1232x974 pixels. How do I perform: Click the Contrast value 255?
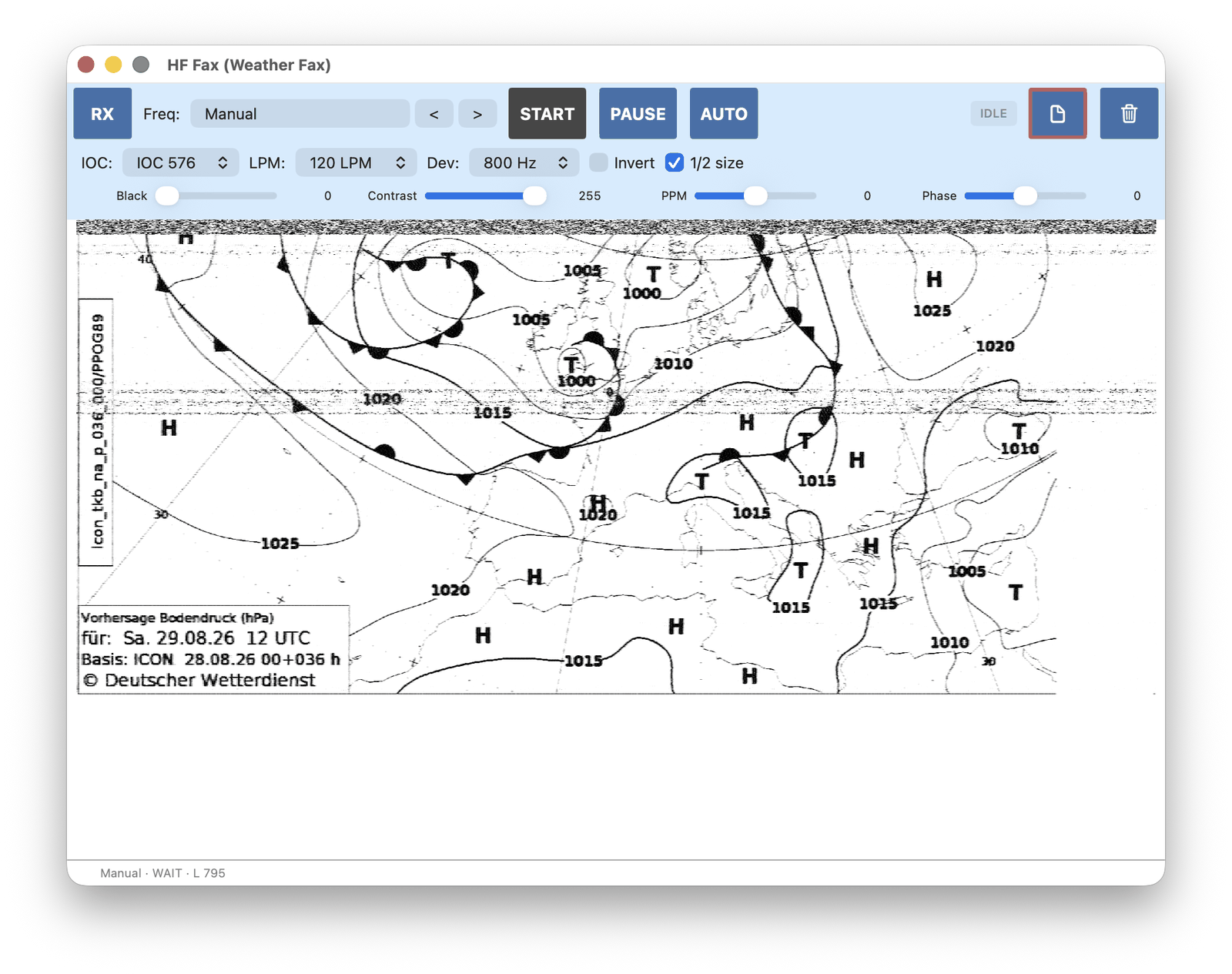point(589,196)
